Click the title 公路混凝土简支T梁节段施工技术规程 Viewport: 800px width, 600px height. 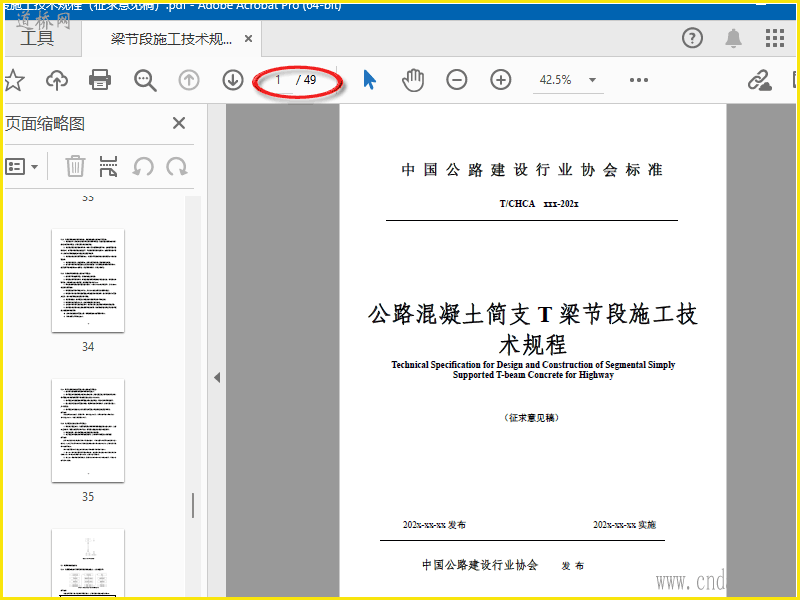tap(533, 329)
